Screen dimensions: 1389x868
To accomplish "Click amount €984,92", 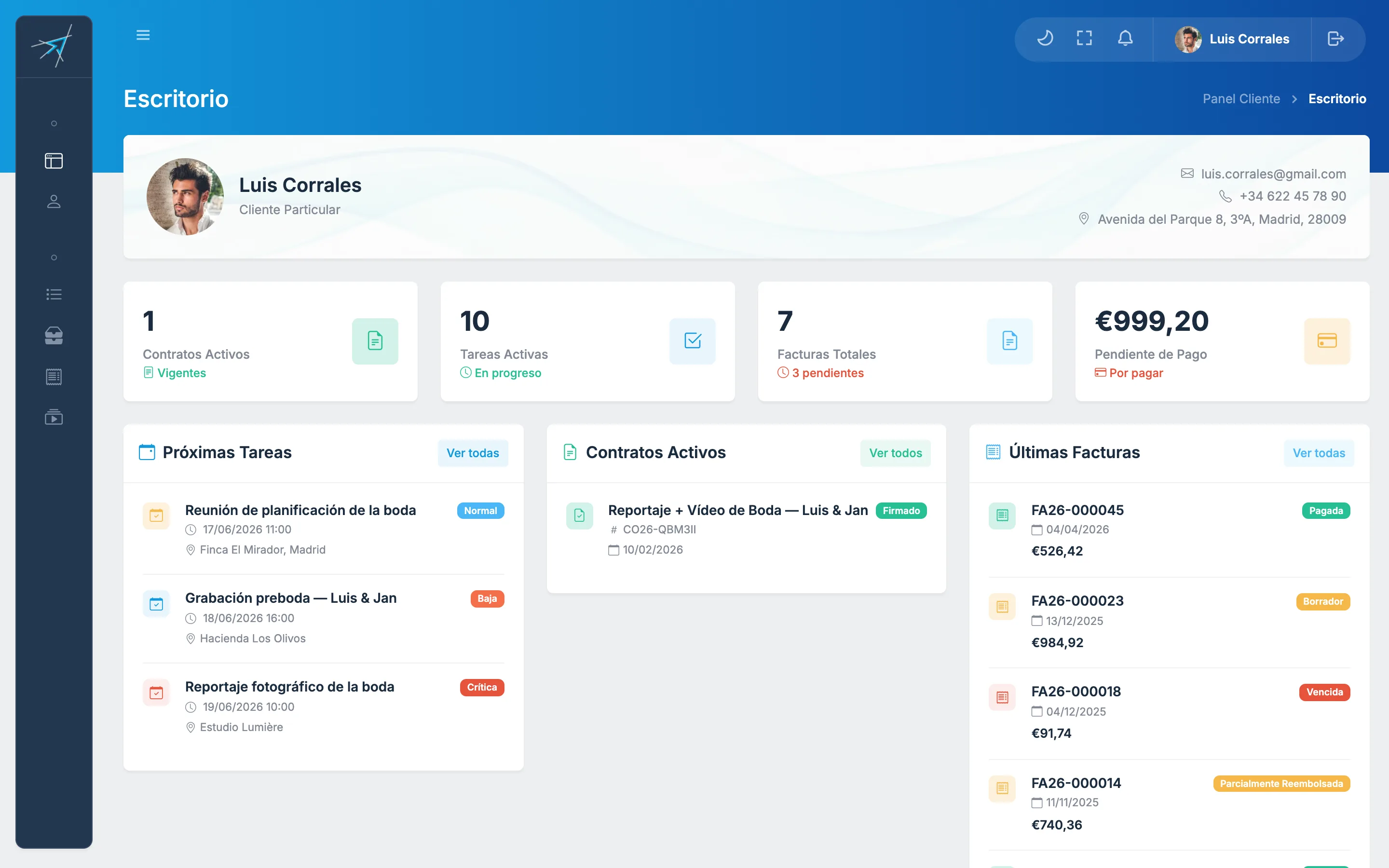I will pos(1057,643).
